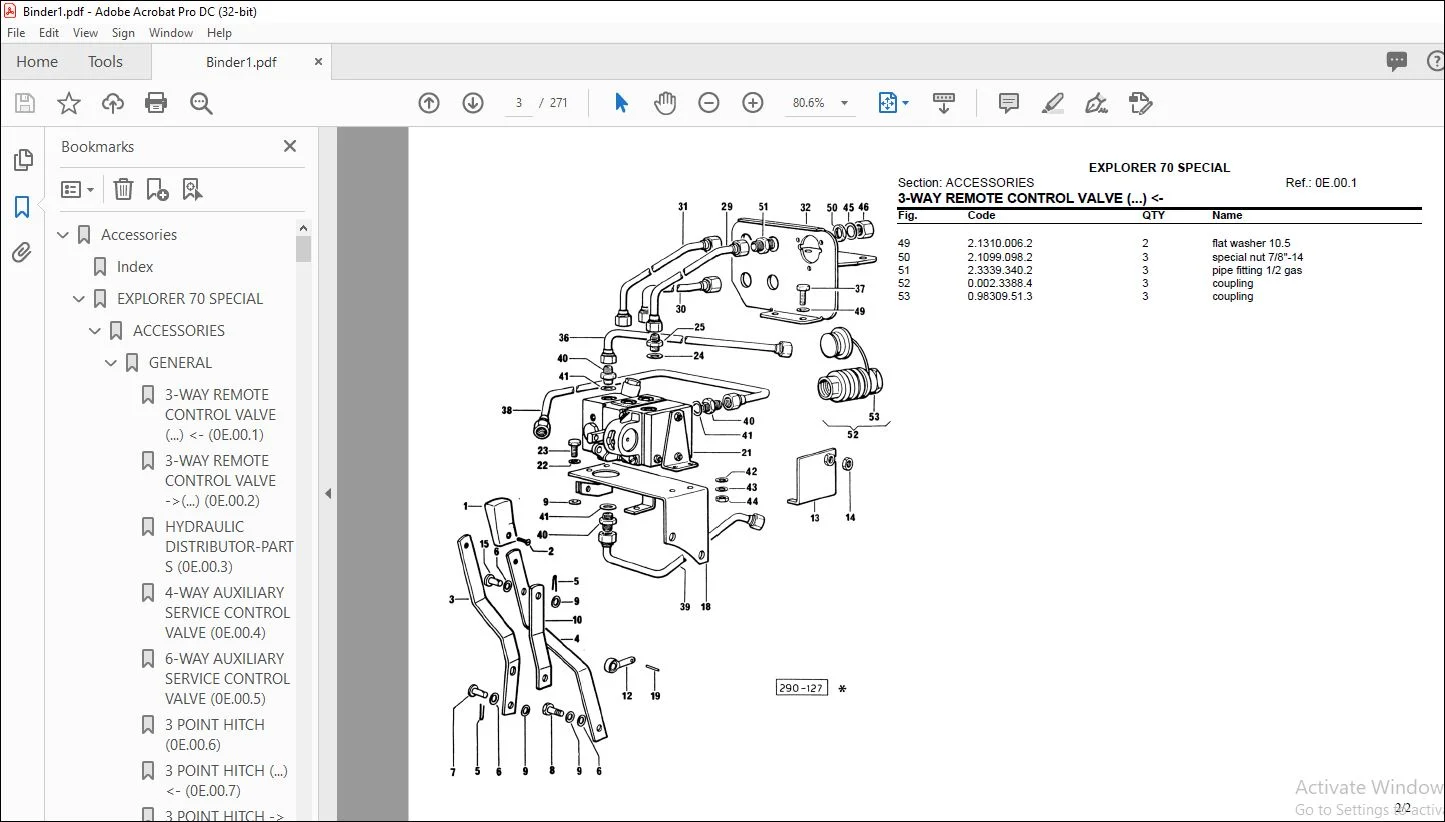Go to previous page with up arrow
1445x822 pixels.
[429, 103]
